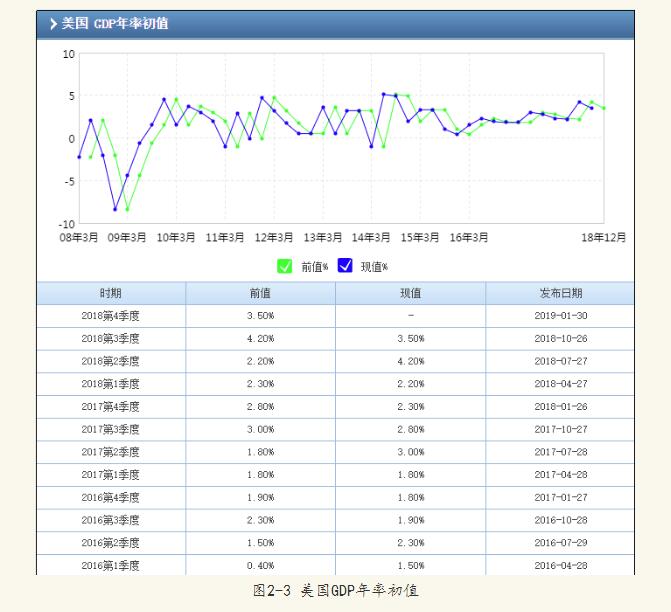Click the 15年3月 axis label

tap(420, 237)
